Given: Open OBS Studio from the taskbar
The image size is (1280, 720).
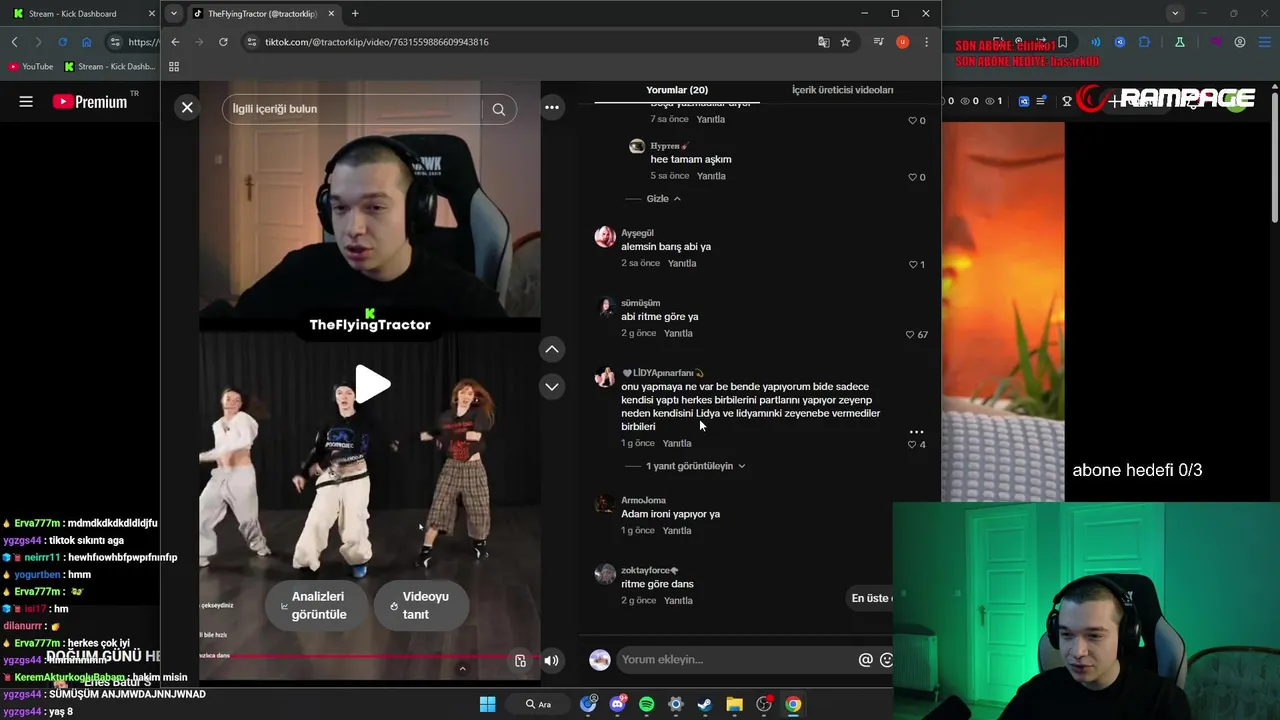Looking at the screenshot, I should click(764, 704).
